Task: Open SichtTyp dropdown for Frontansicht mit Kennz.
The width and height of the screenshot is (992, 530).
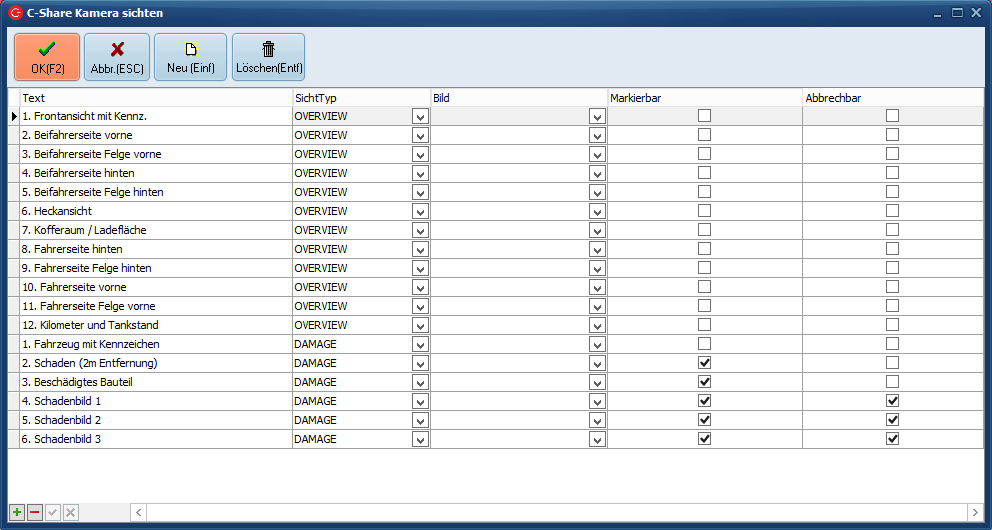Action: [x=420, y=117]
